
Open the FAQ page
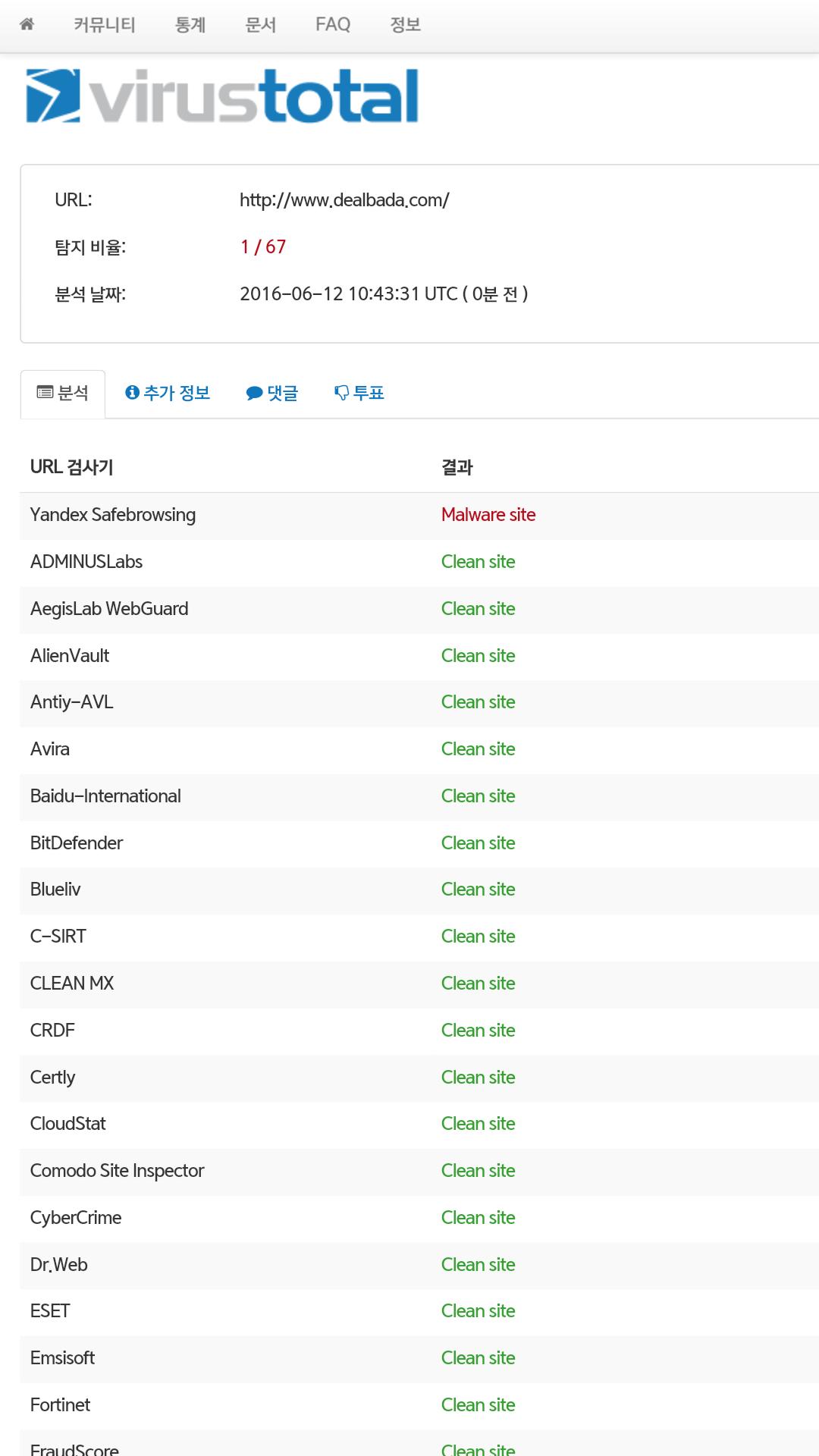[x=333, y=25]
